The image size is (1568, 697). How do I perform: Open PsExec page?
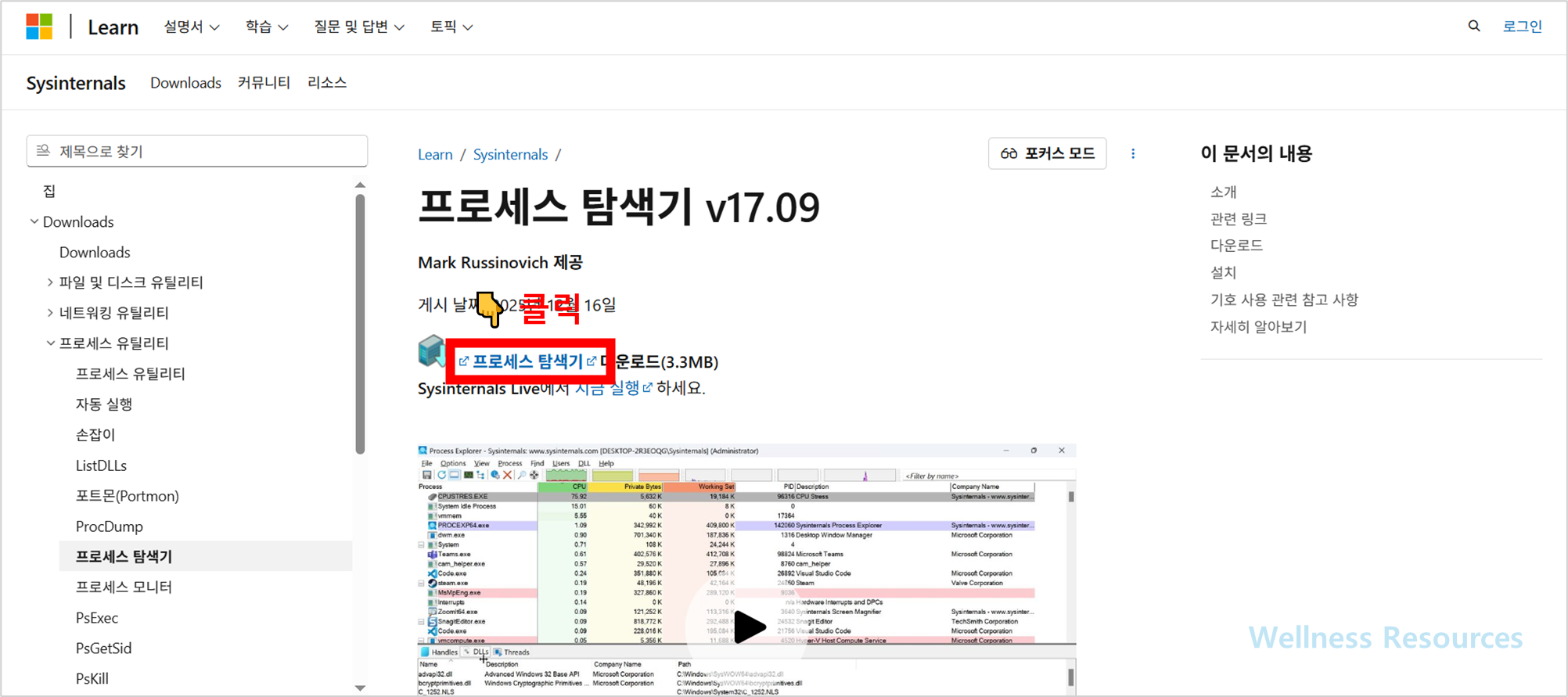(97, 618)
